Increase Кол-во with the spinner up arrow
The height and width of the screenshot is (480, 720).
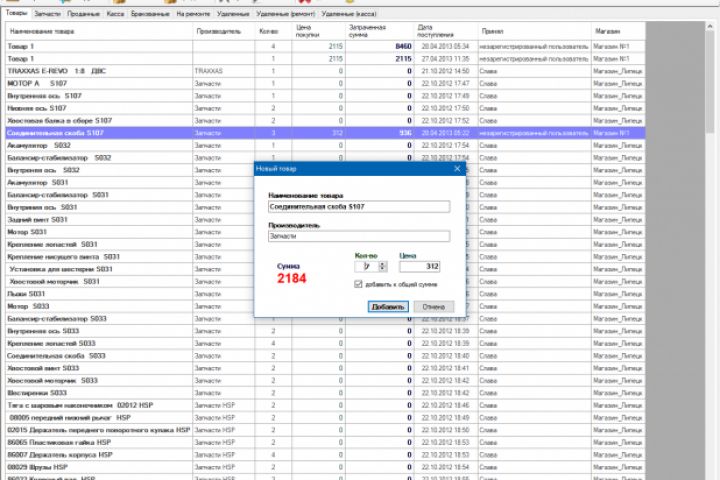382,264
